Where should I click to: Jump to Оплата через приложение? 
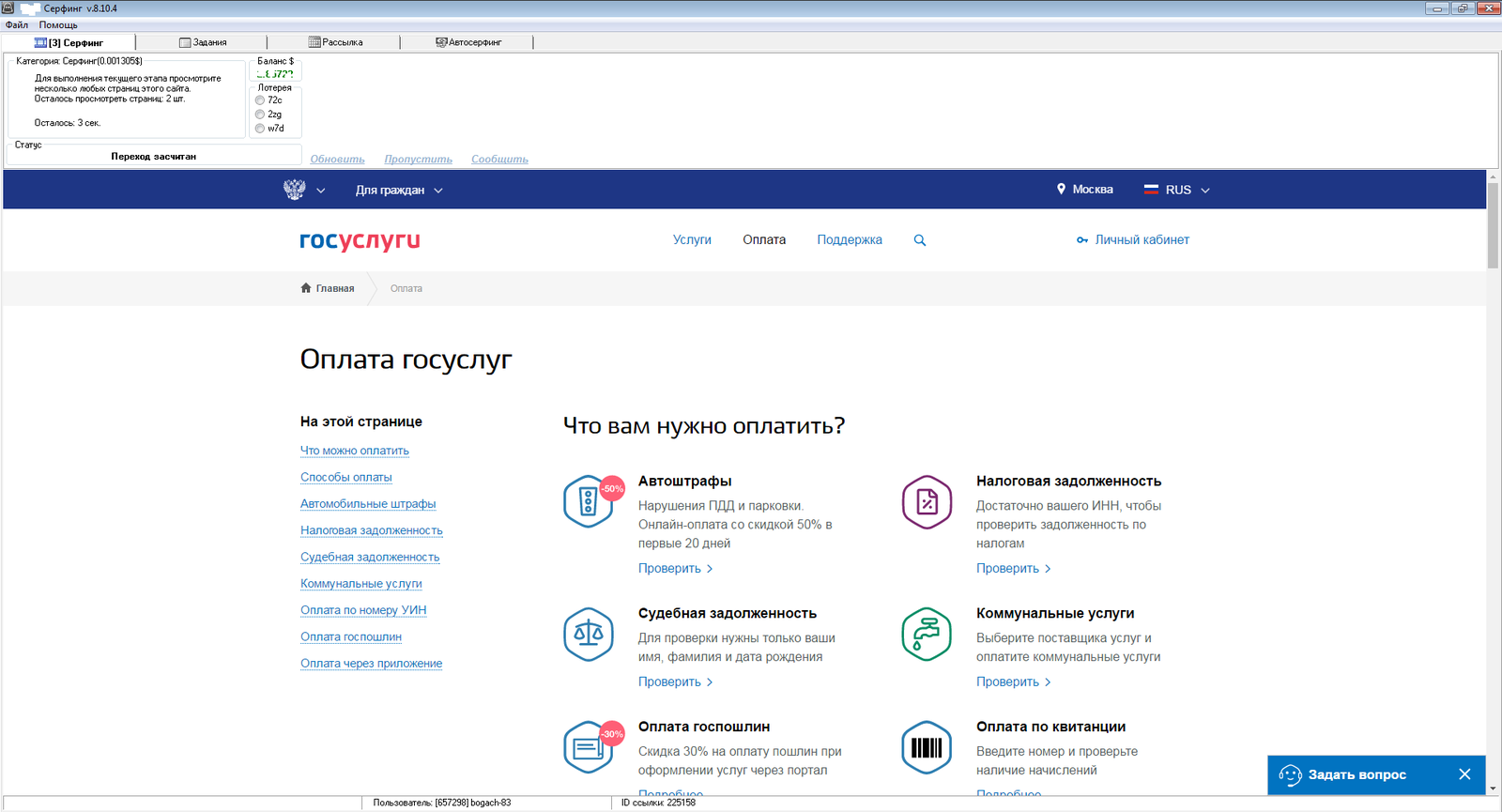click(372, 664)
